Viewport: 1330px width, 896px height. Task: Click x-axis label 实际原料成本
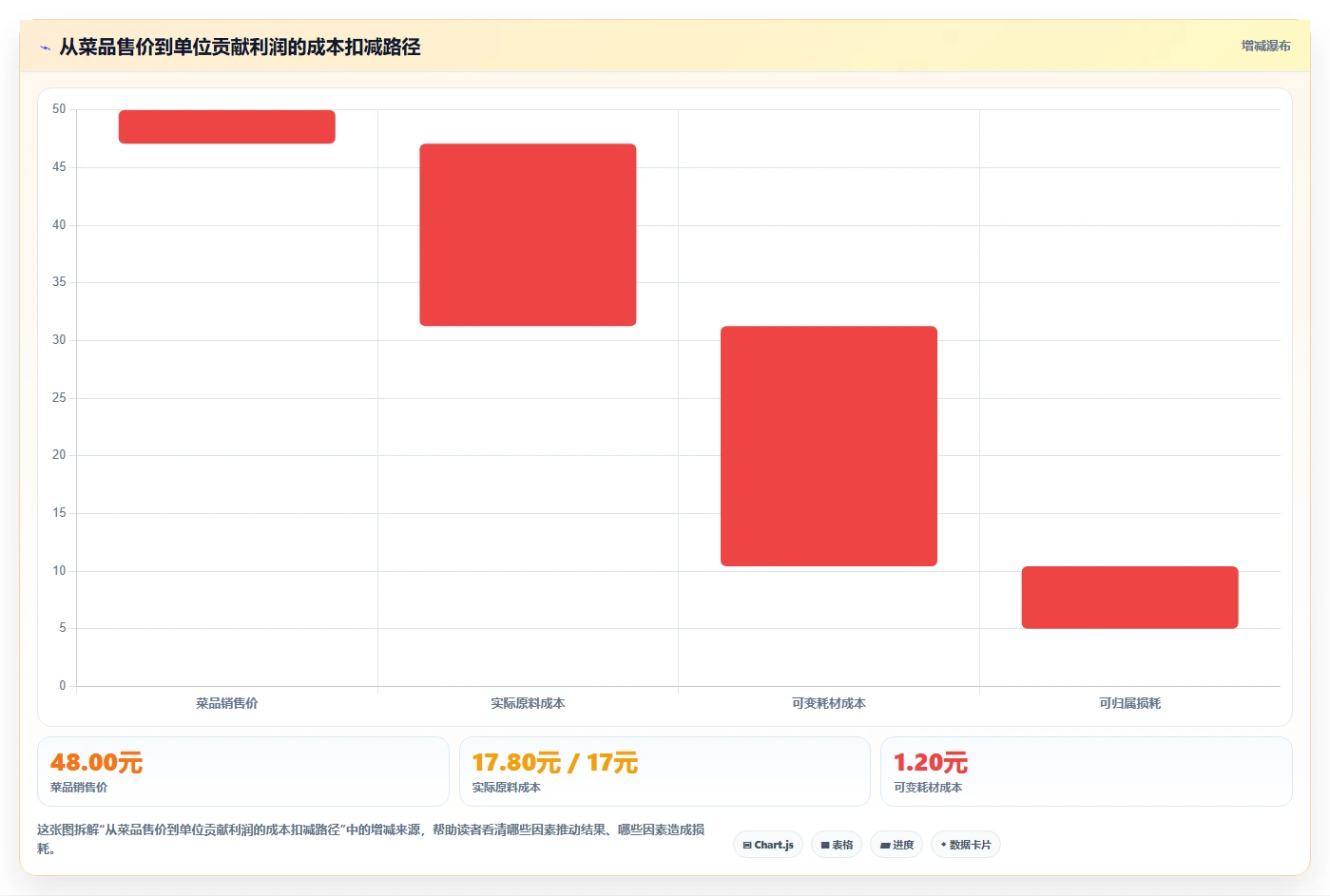coord(528,703)
